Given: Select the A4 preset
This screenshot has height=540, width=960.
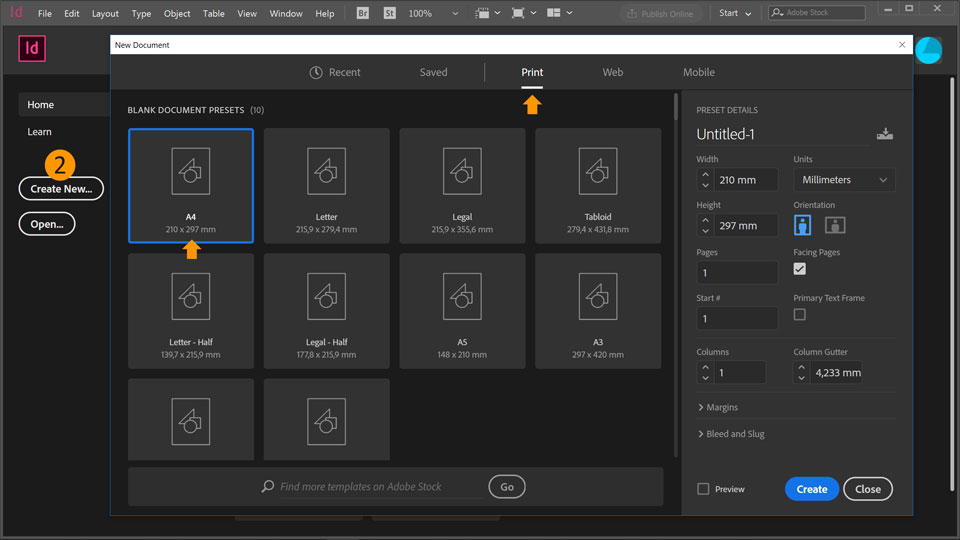Looking at the screenshot, I should click(191, 186).
